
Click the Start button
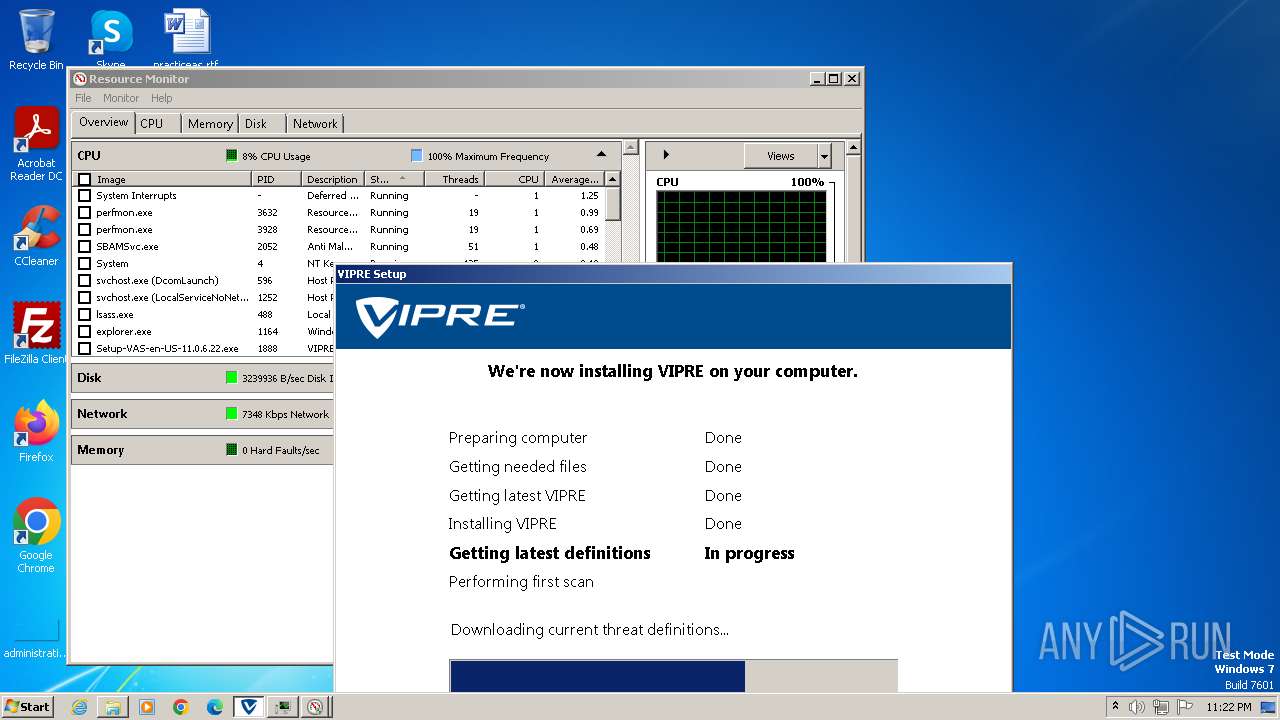[27, 706]
